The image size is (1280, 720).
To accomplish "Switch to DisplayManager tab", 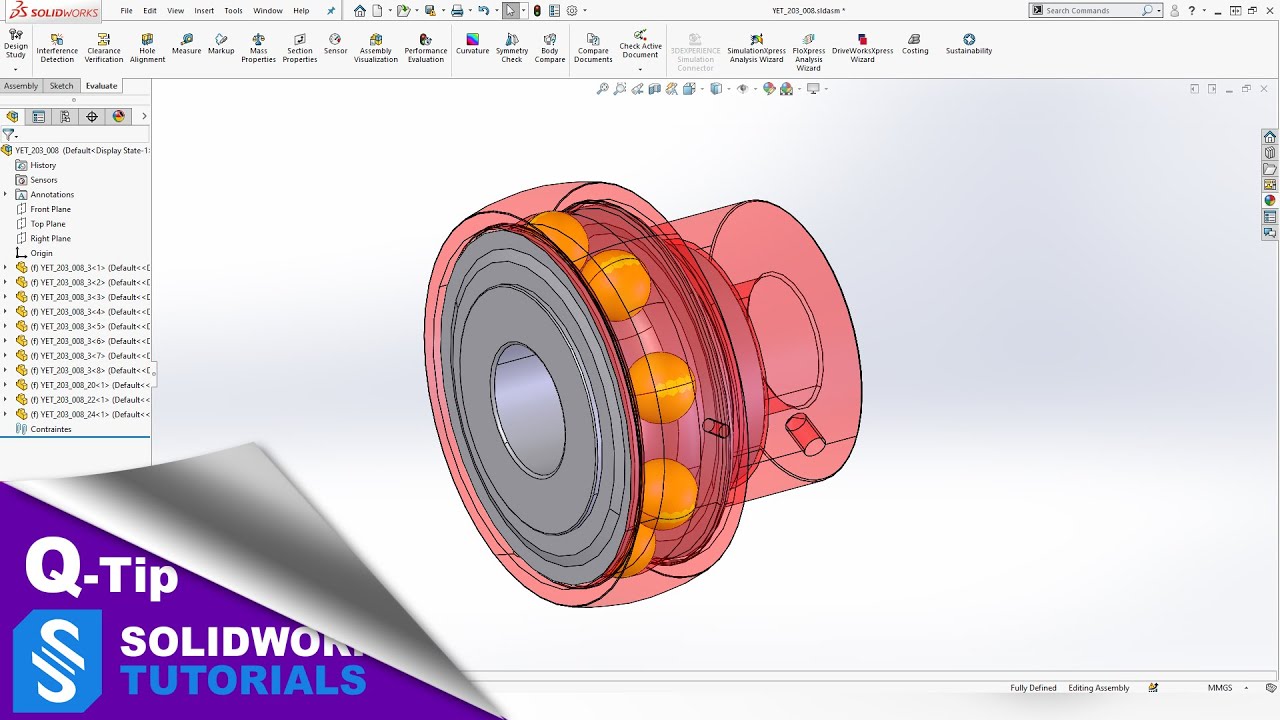I will [119, 116].
